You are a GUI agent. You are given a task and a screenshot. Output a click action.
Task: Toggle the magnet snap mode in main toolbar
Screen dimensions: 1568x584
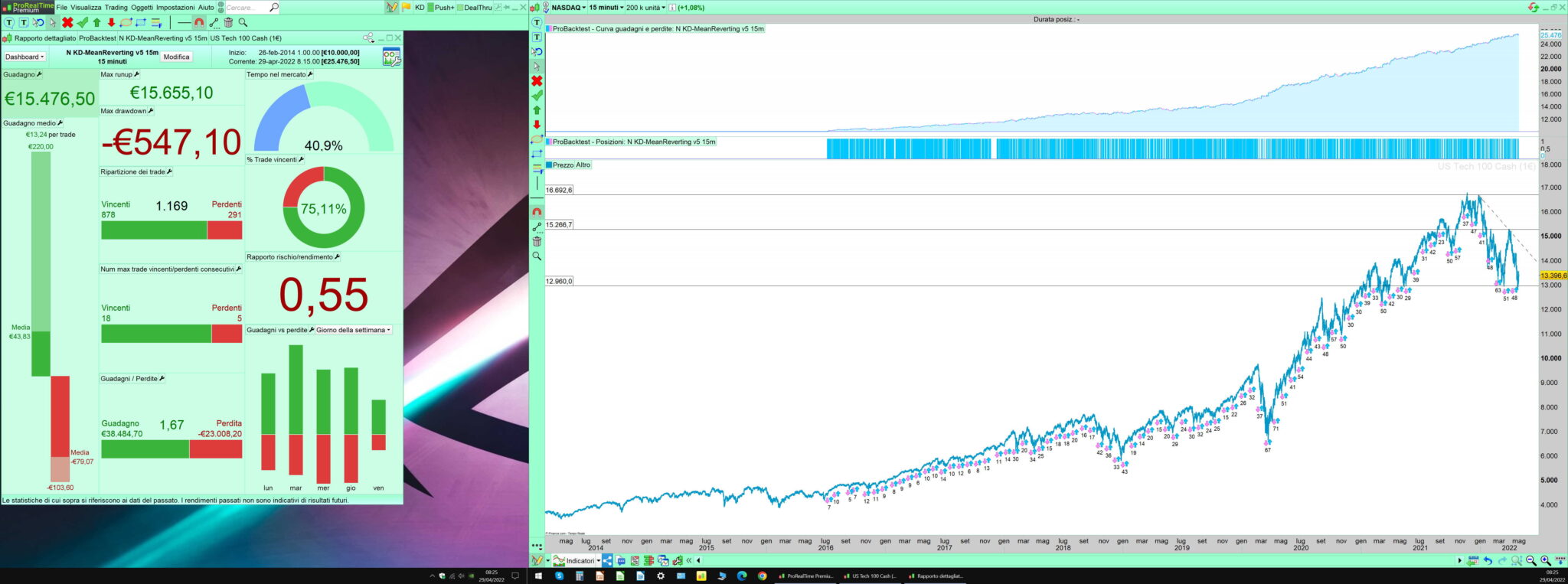(x=199, y=23)
